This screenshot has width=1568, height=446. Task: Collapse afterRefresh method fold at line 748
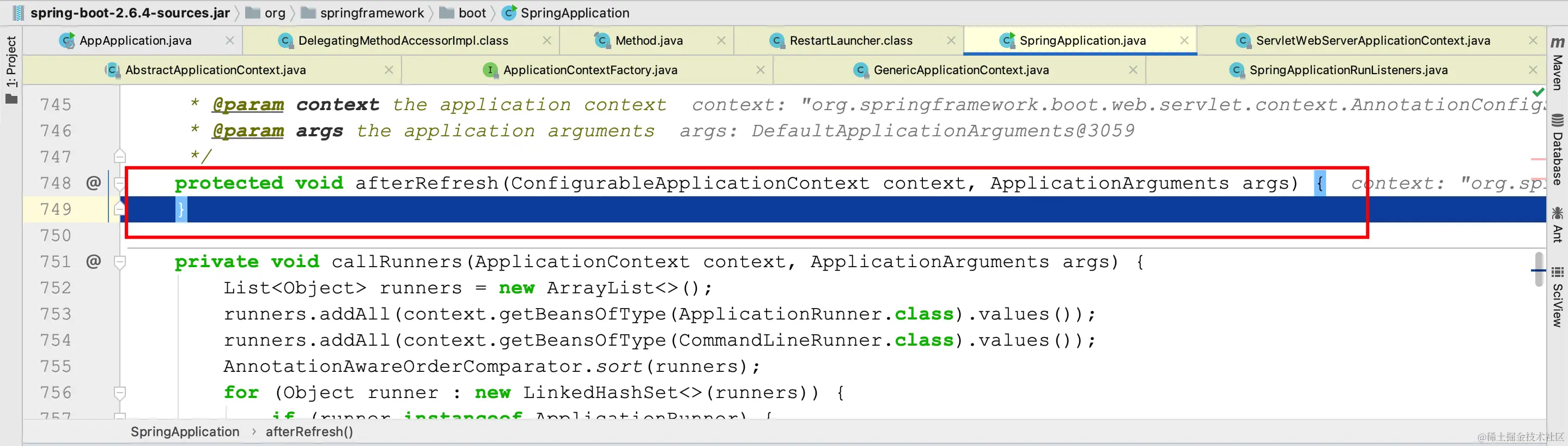[x=120, y=183]
